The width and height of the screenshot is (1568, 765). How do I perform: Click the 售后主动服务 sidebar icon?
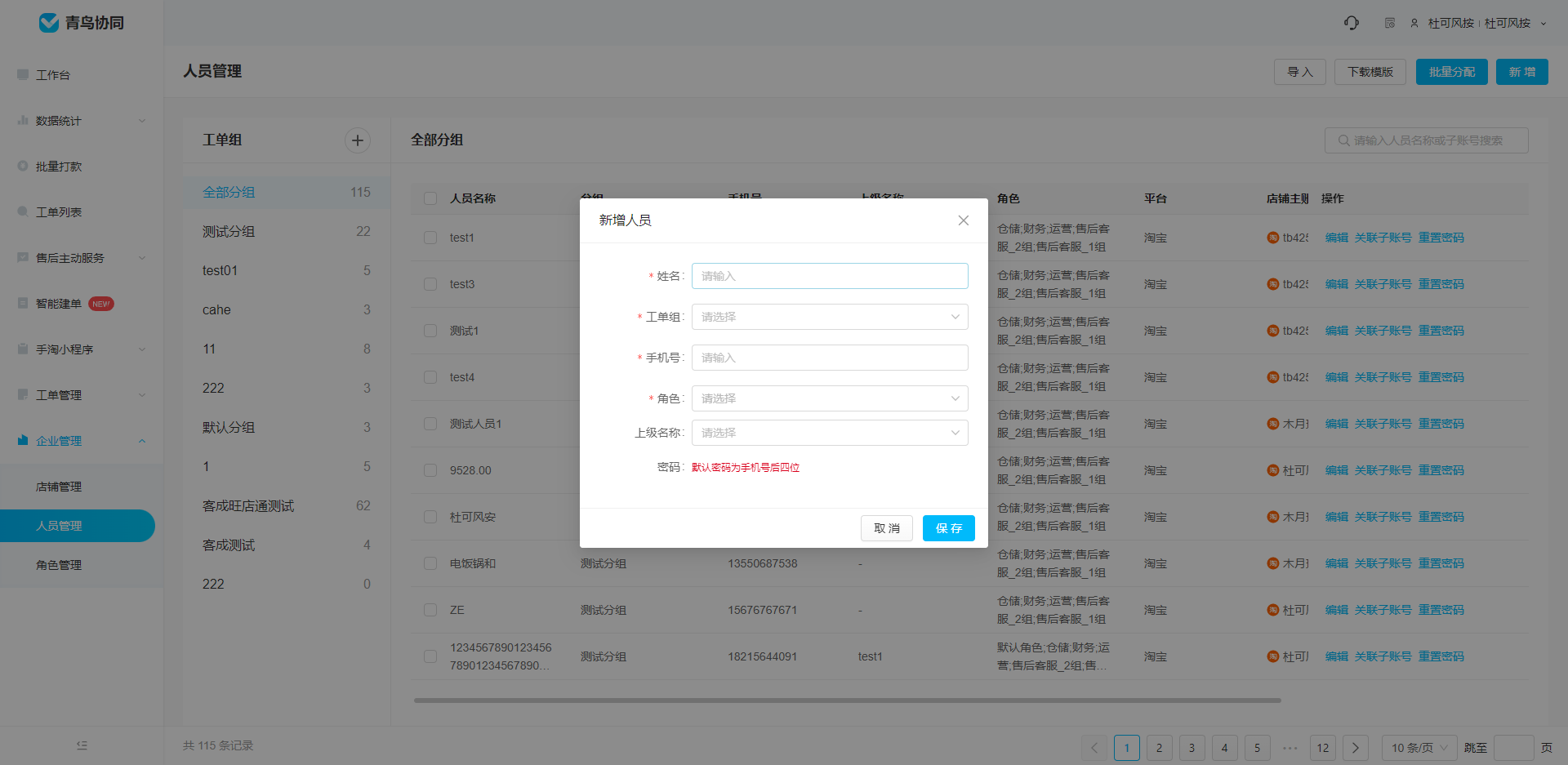(x=23, y=257)
